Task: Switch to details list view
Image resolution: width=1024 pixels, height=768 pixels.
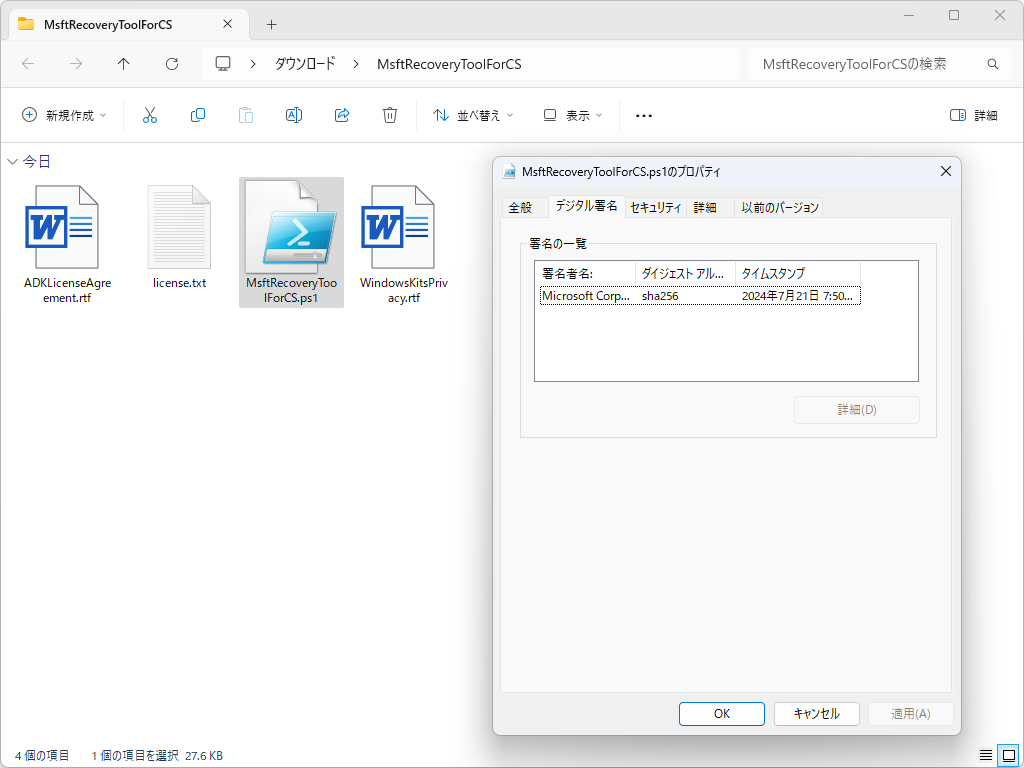Action: coord(985,755)
